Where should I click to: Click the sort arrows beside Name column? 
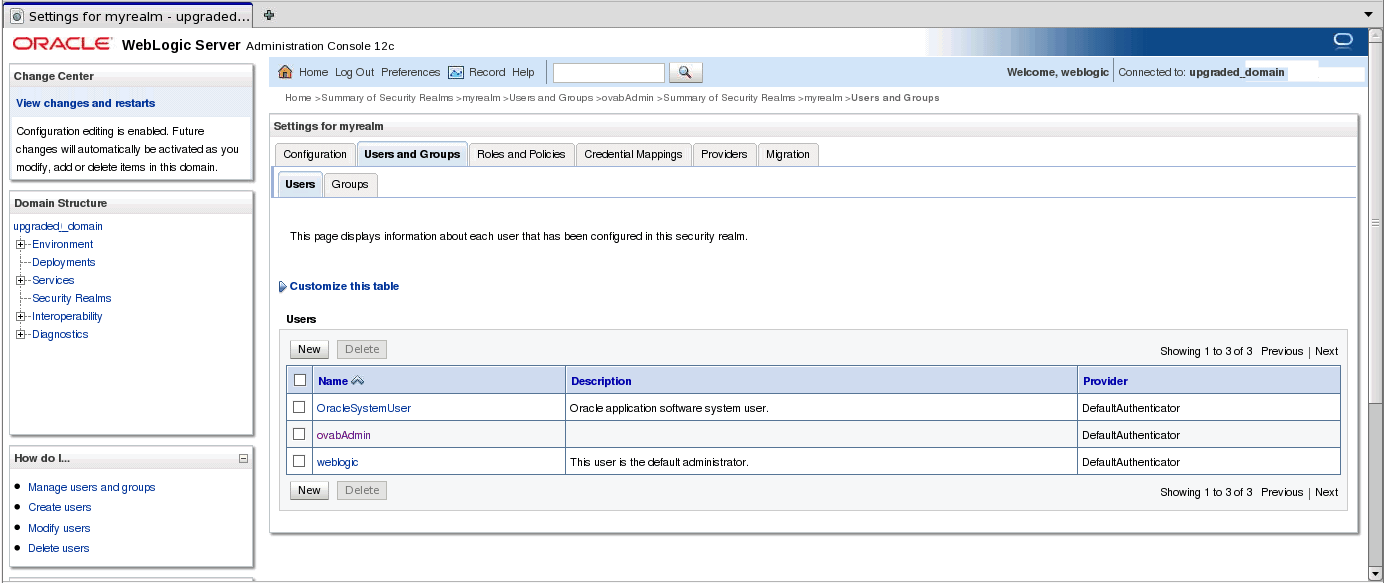click(x=358, y=381)
